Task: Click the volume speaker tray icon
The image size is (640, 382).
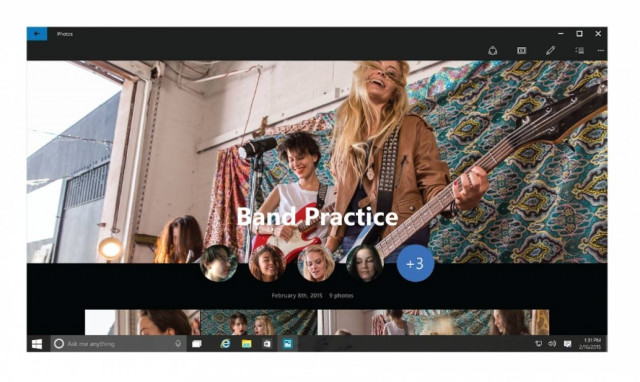Action: pyautogui.click(x=552, y=344)
